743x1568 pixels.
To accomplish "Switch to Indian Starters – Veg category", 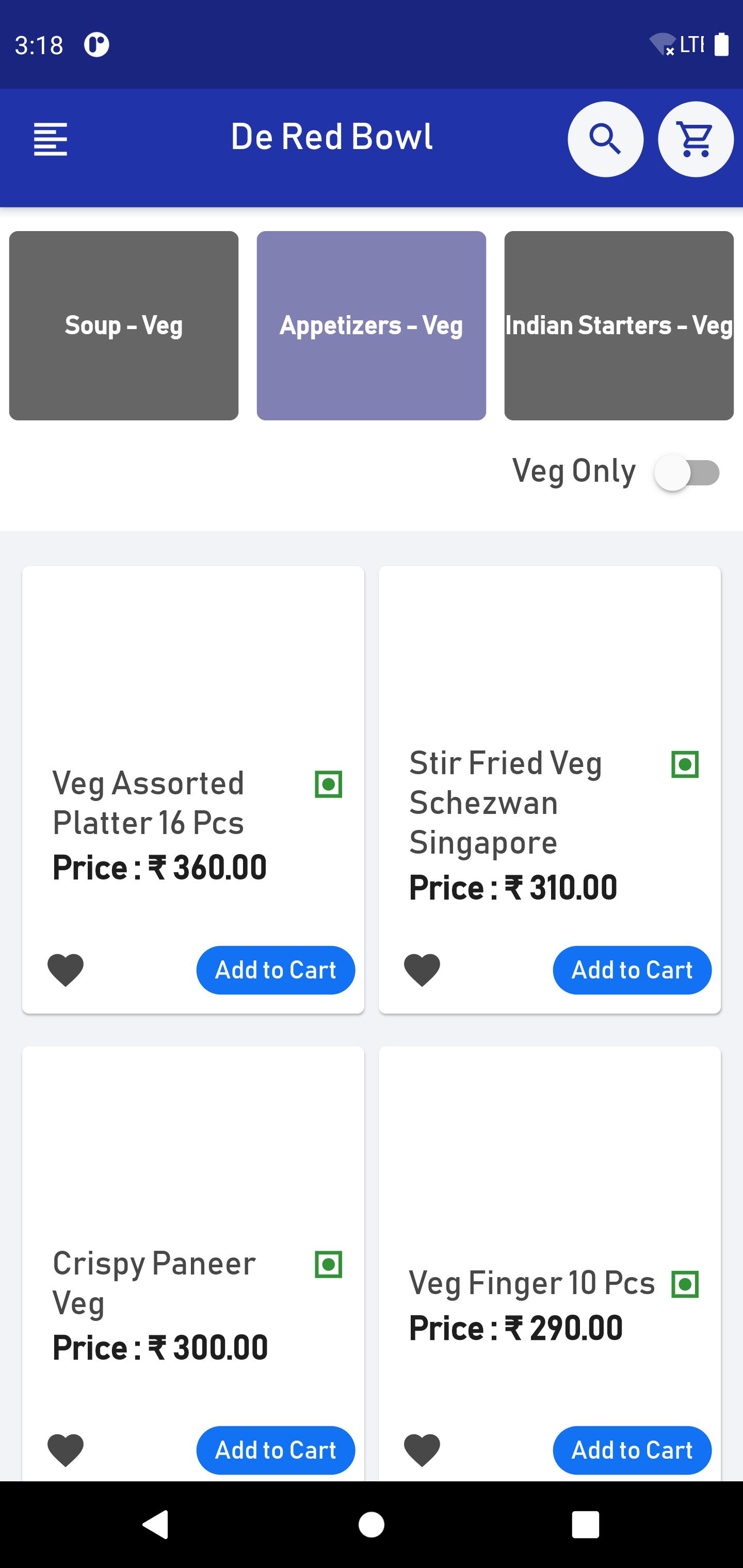I will 619,325.
